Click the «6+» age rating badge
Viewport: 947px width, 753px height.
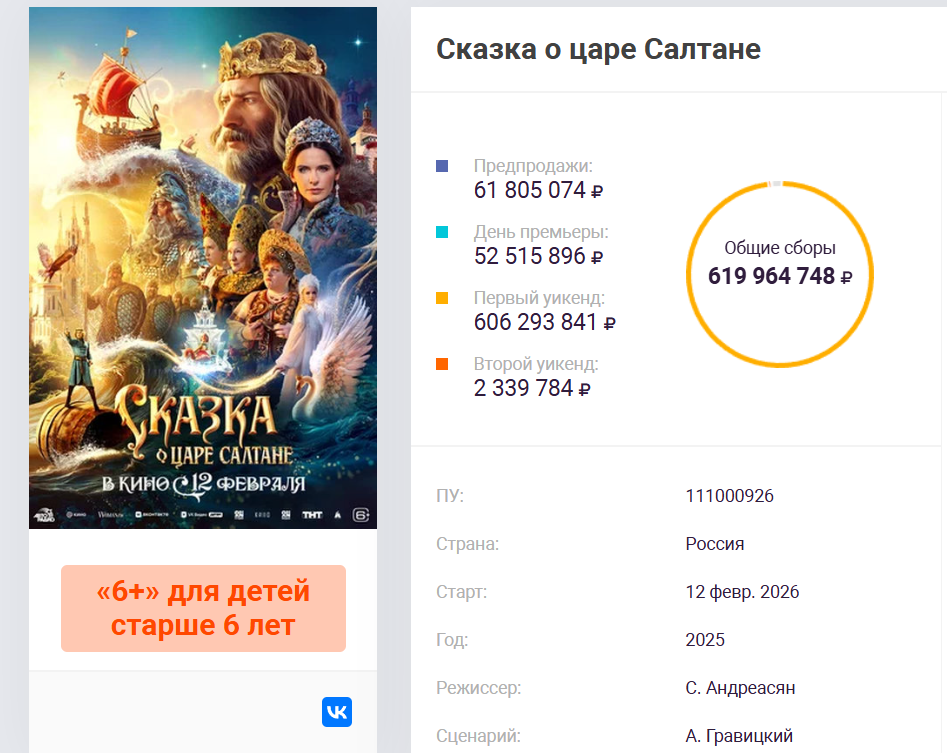coord(203,608)
